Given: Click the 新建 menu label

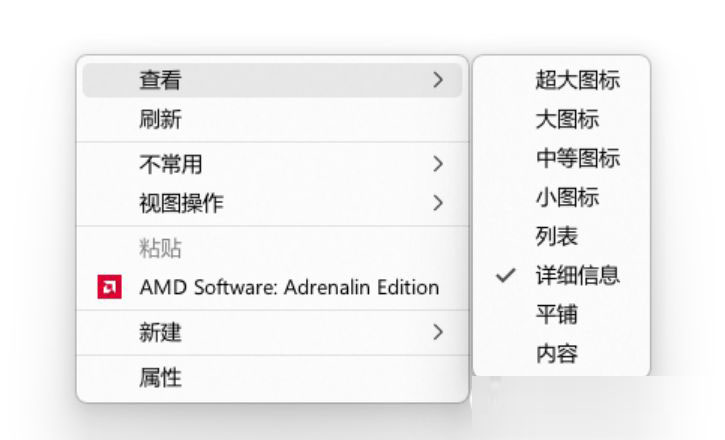Looking at the screenshot, I should 160,332.
